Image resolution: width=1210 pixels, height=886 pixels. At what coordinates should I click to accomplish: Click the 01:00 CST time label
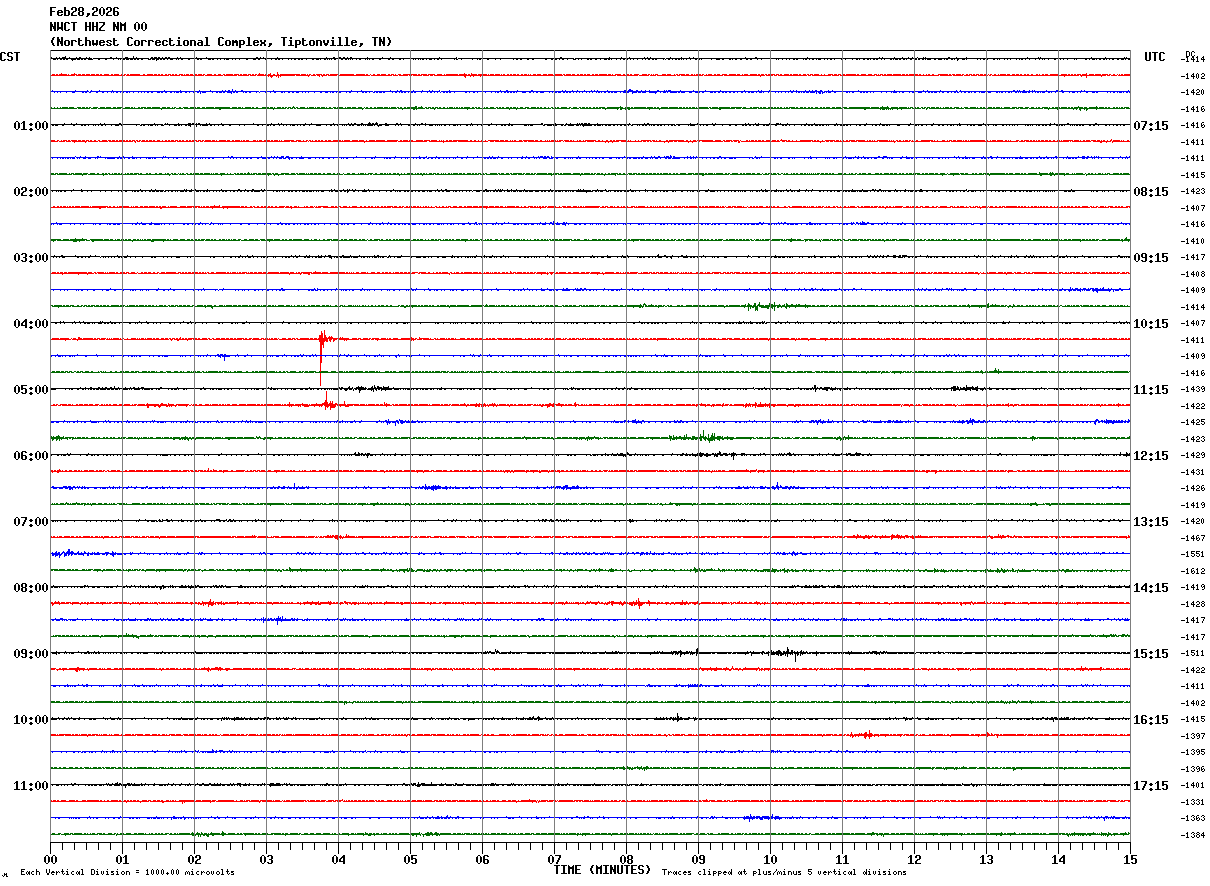coord(31,126)
